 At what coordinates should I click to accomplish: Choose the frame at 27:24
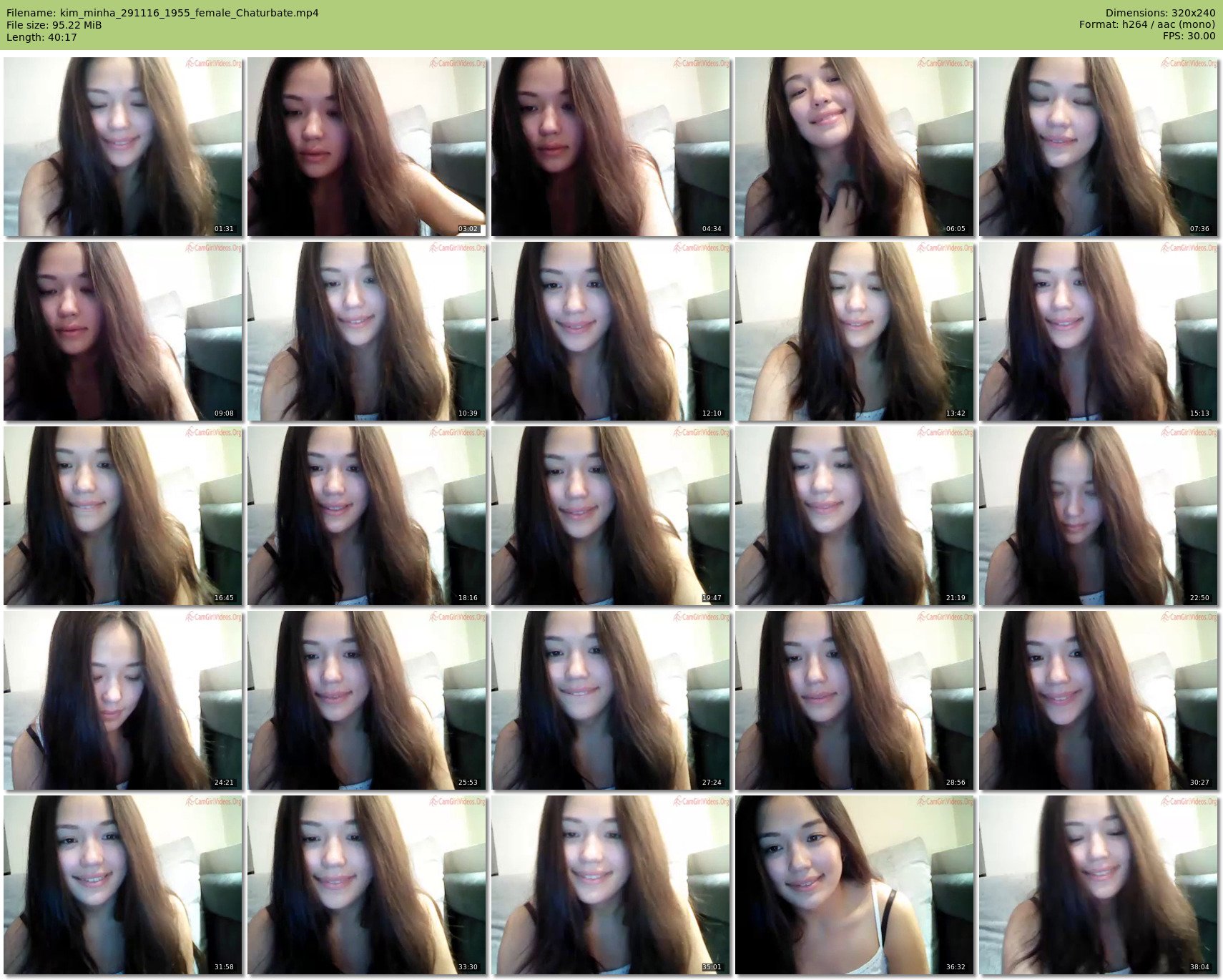click(x=610, y=700)
